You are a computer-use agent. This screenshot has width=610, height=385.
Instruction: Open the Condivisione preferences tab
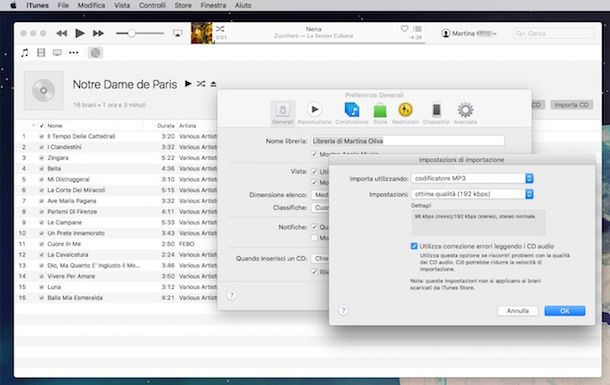point(352,113)
